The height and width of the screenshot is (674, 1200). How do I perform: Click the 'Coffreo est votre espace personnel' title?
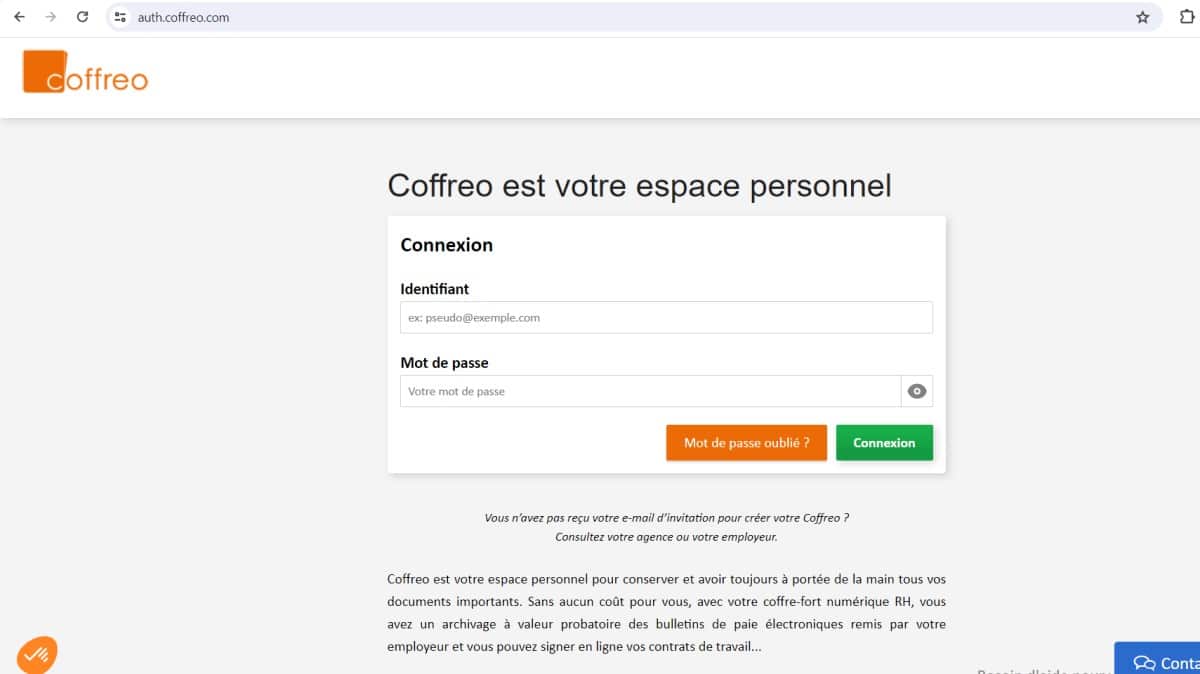click(x=639, y=186)
